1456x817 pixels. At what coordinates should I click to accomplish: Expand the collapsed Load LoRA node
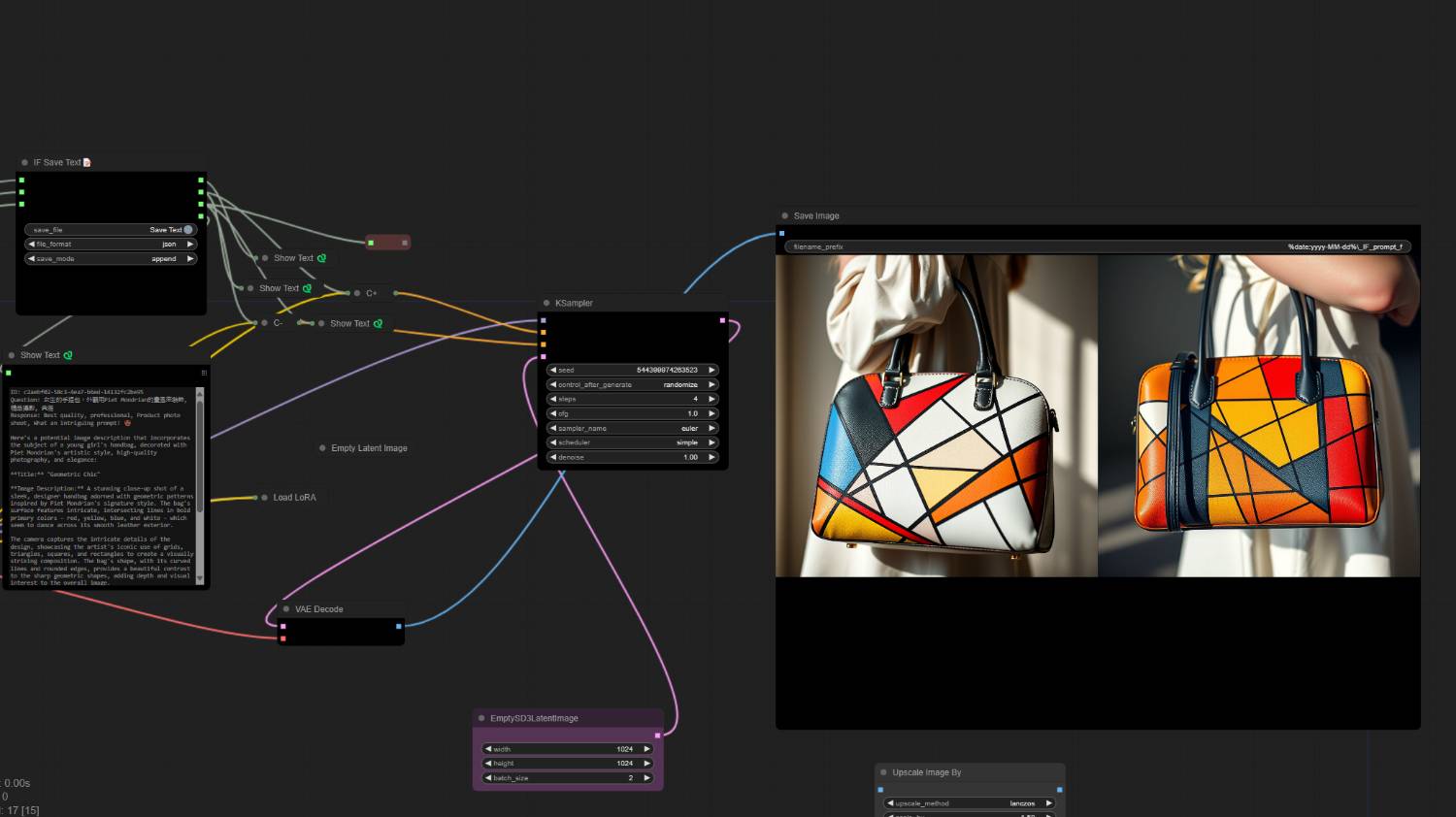tap(264, 498)
